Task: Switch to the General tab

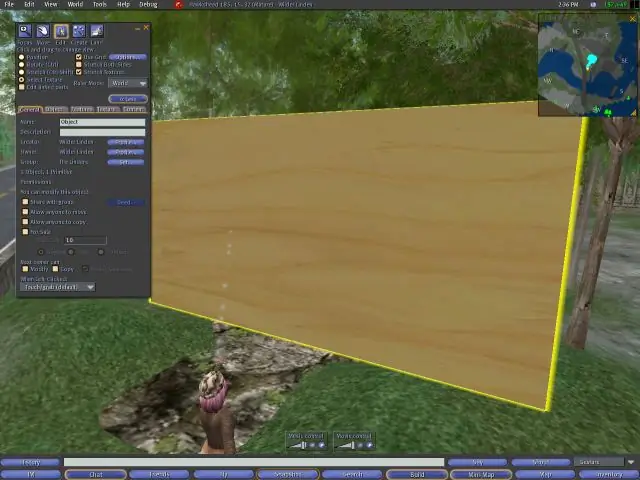Action: pos(30,109)
